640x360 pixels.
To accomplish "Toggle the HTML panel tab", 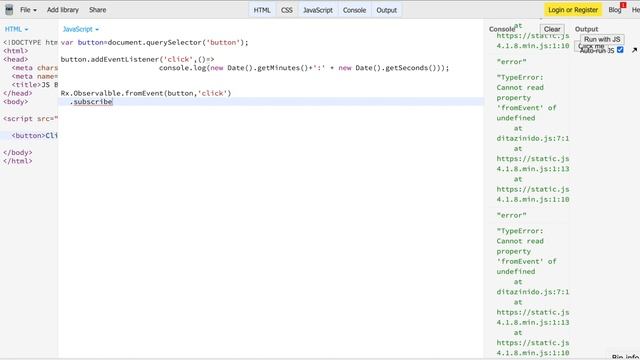I will click(x=262, y=10).
